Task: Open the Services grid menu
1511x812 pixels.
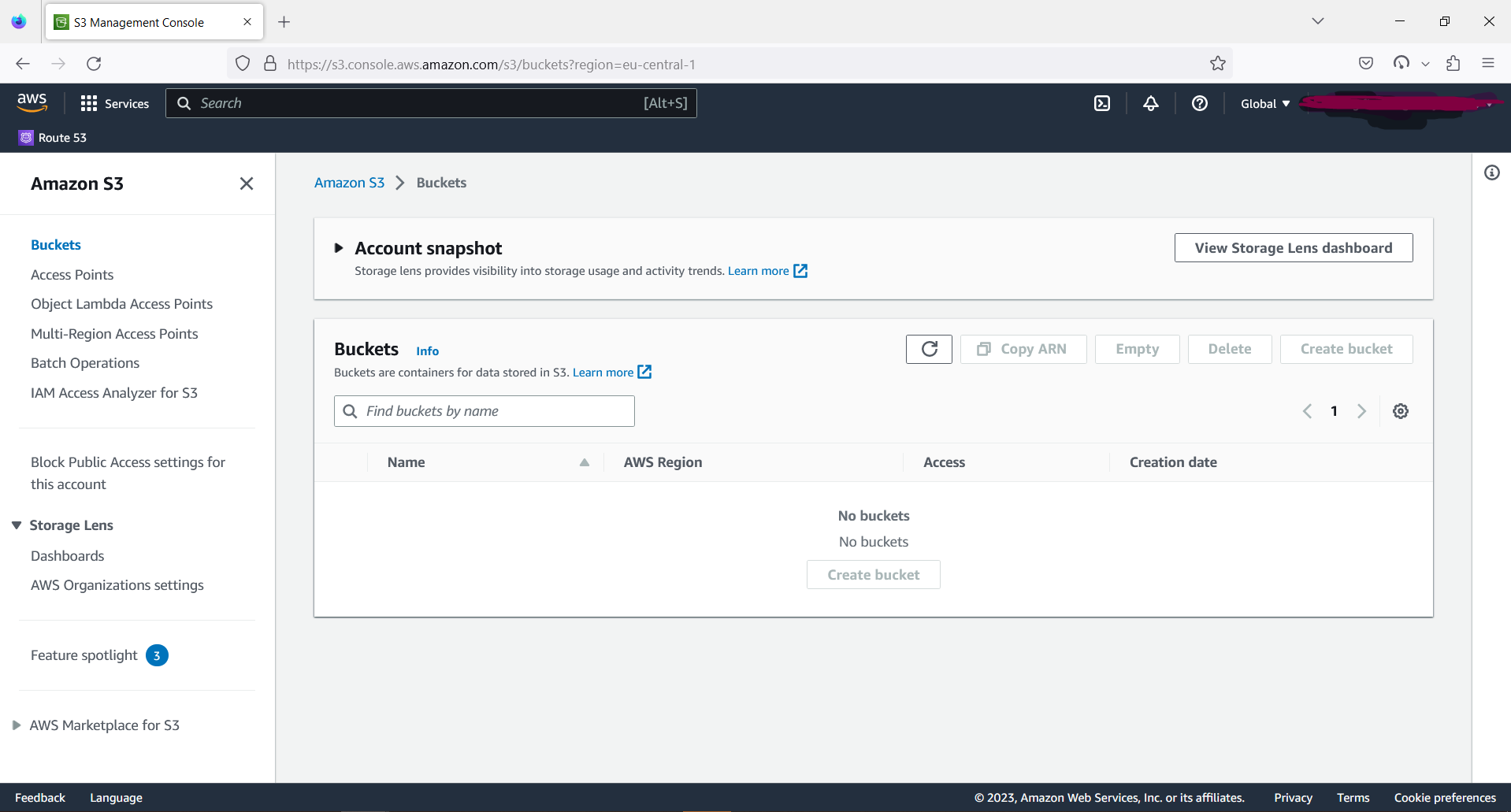Action: pos(115,103)
